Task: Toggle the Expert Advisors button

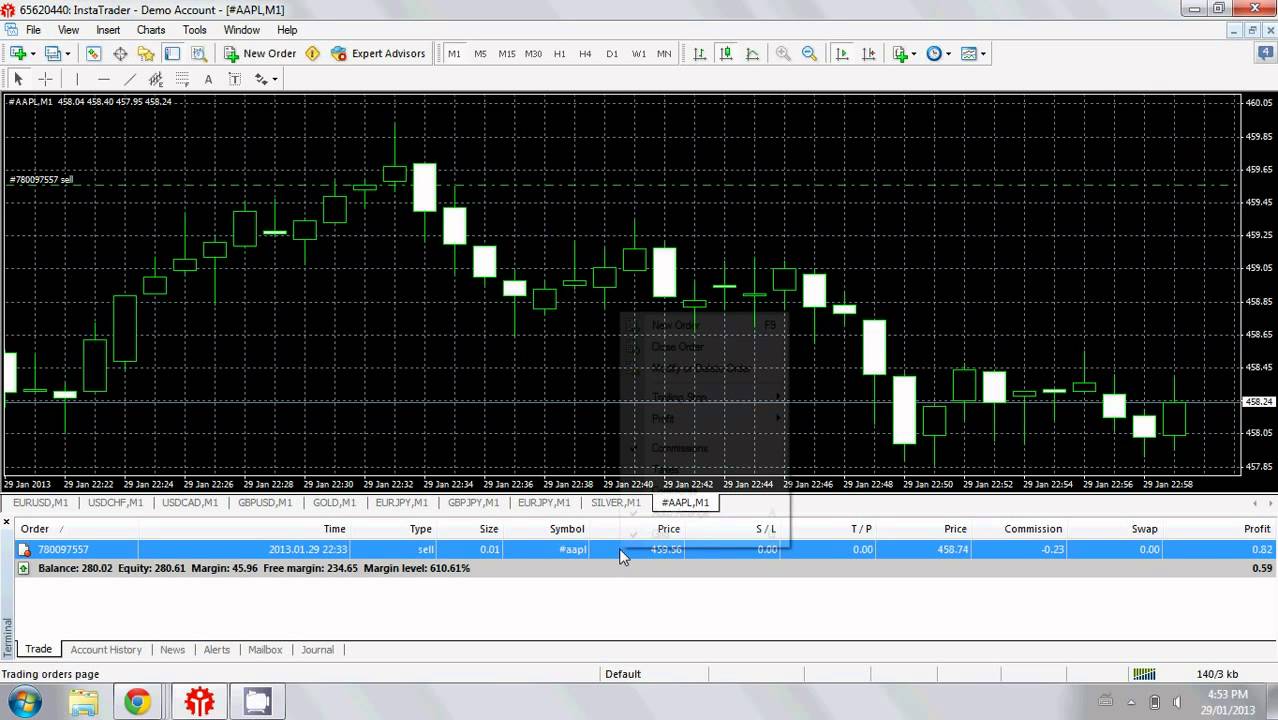Action: point(378,54)
